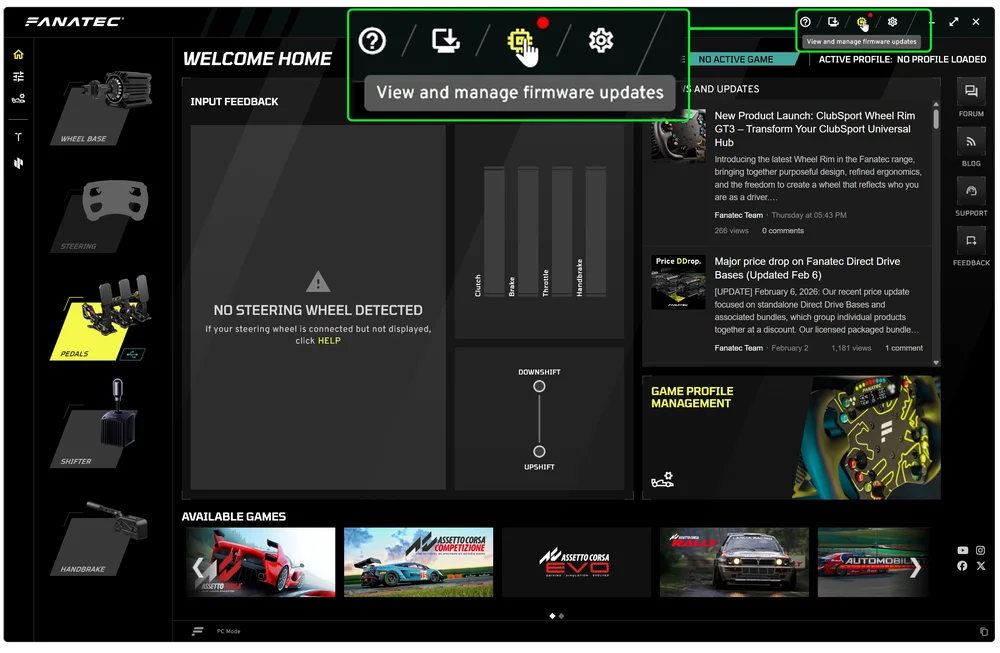Open the Price DDrop news thumbnail

click(x=678, y=282)
